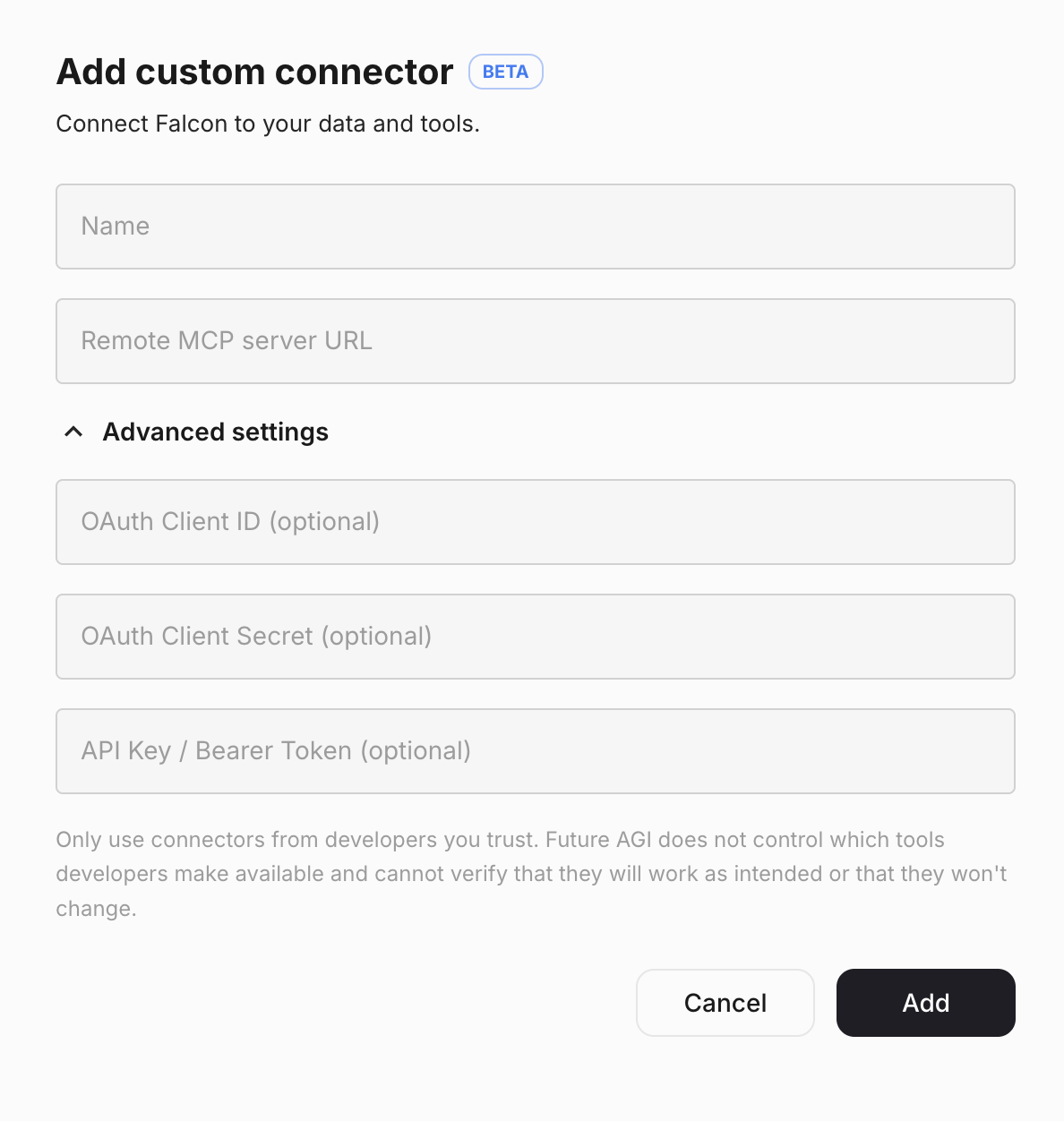Focus the API Key / Bearer Token field
Image resolution: width=1064 pixels, height=1121 pixels.
click(536, 751)
